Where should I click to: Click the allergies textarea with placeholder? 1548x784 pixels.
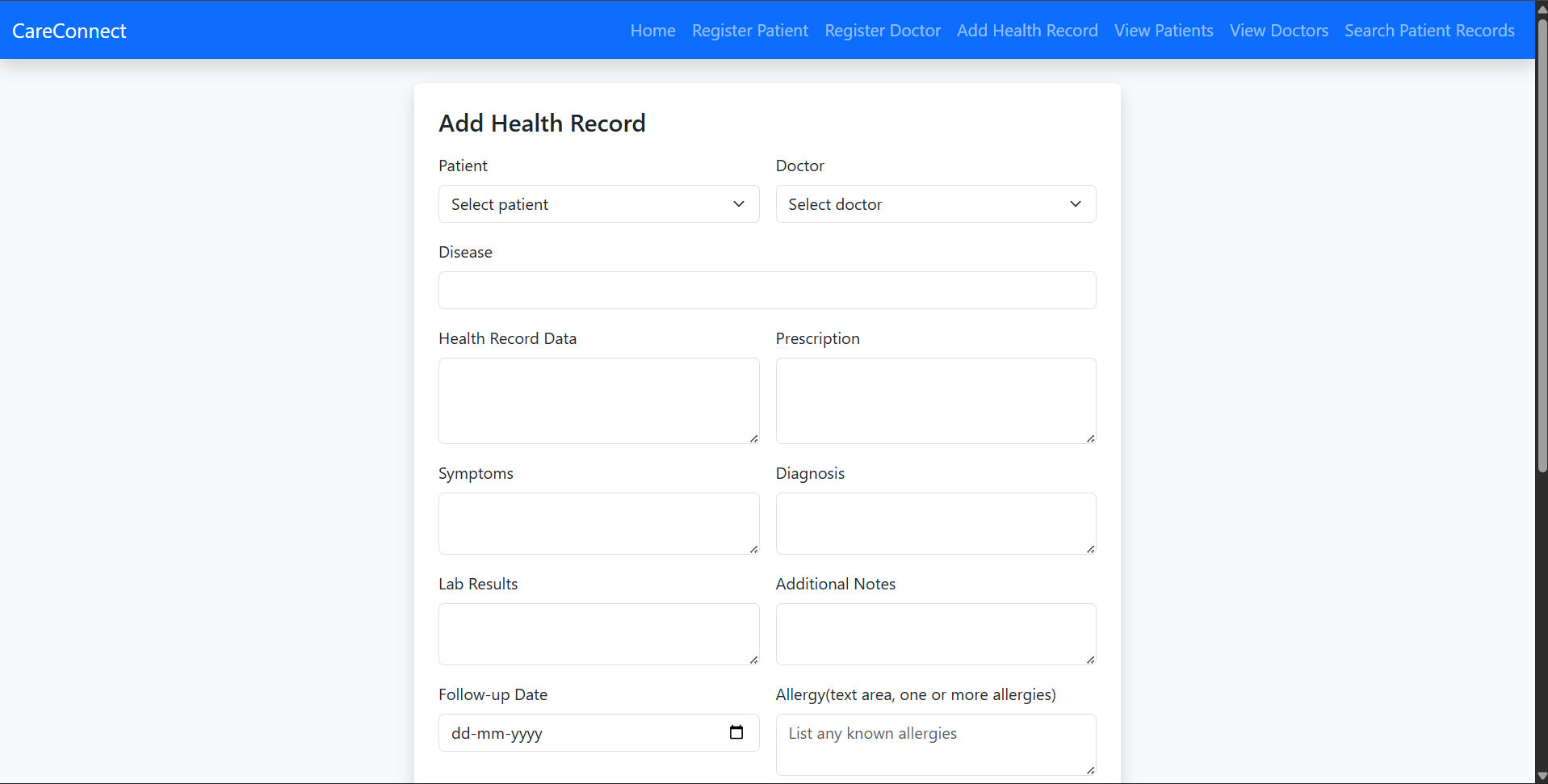[936, 744]
